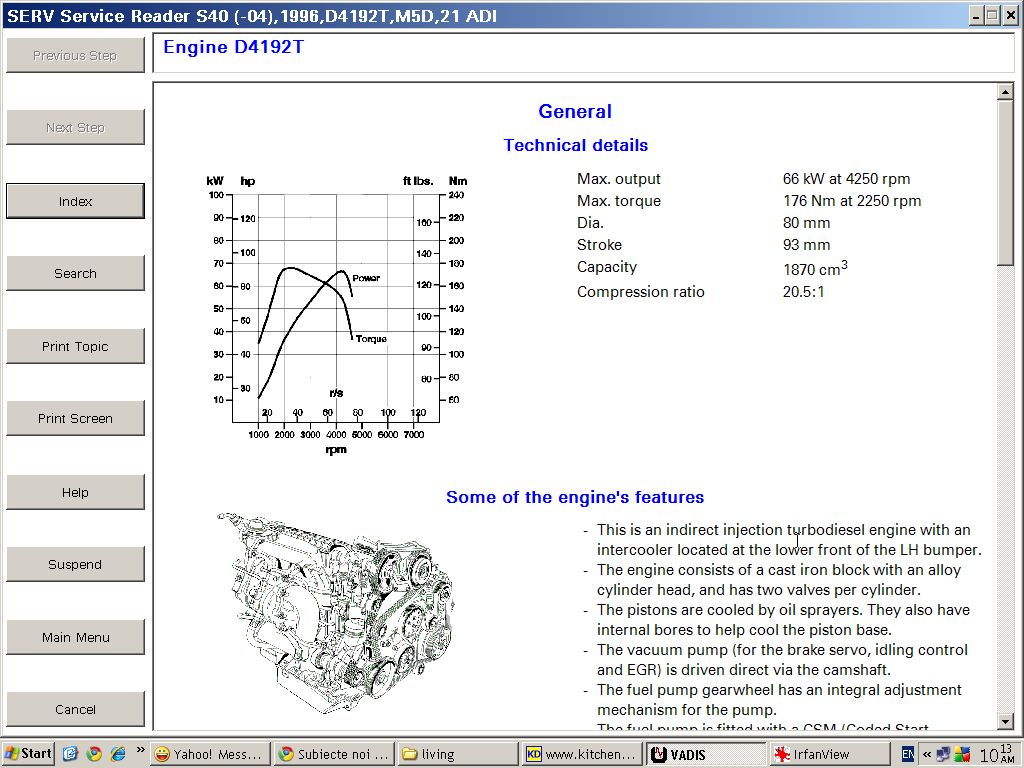Click the colored-squares tray icon

[962, 754]
